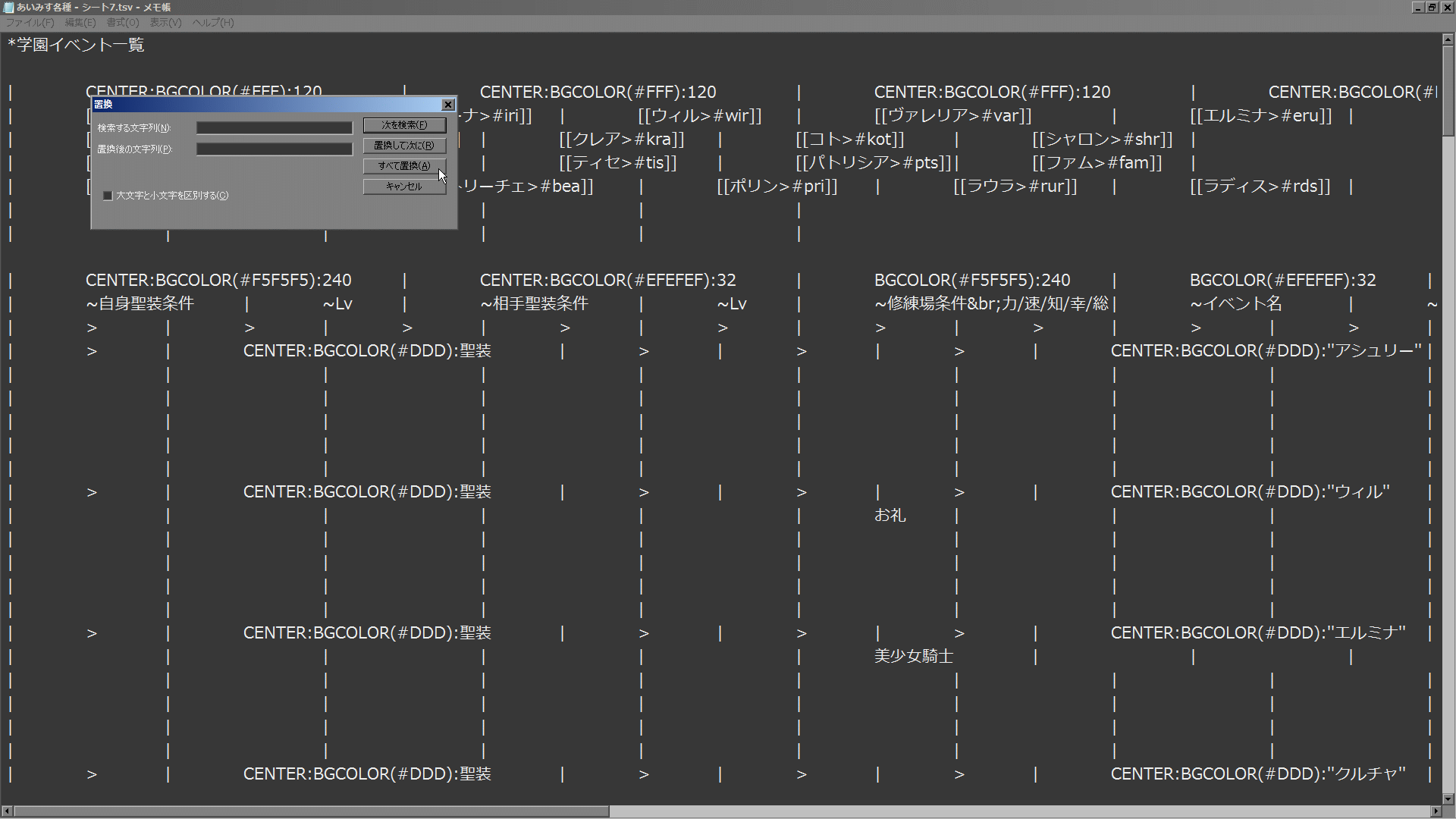Click the 検索する文字列 search input field

[274, 127]
